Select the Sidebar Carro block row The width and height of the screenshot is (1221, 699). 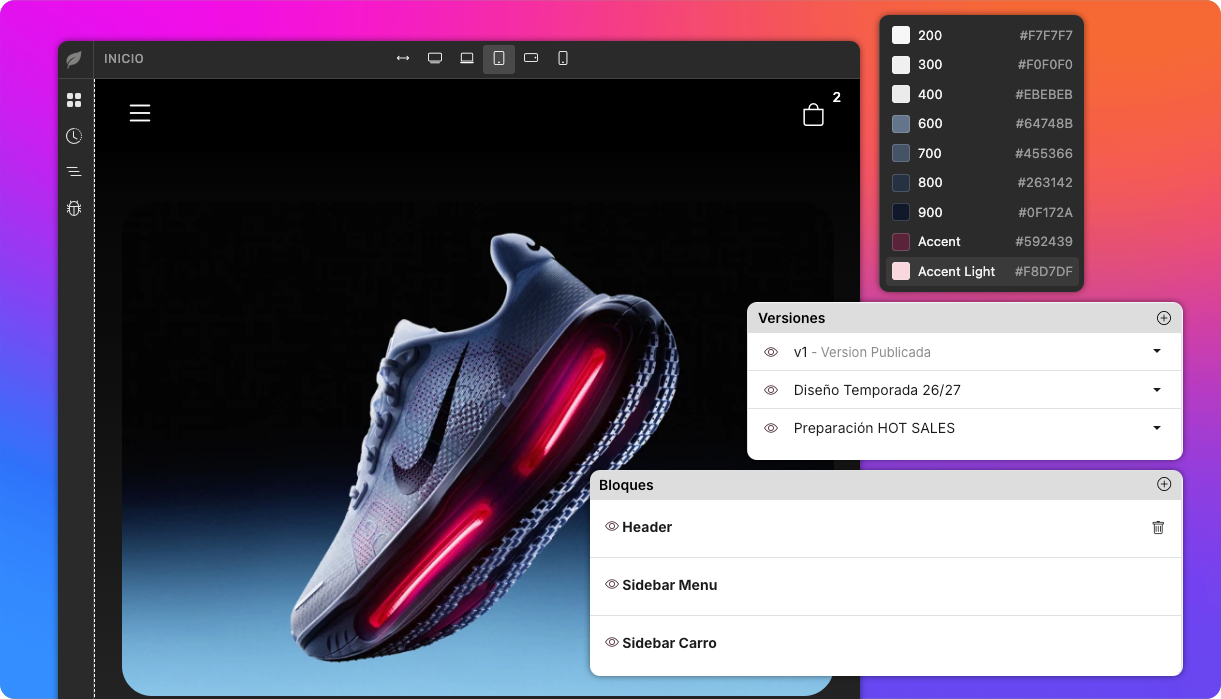(886, 644)
